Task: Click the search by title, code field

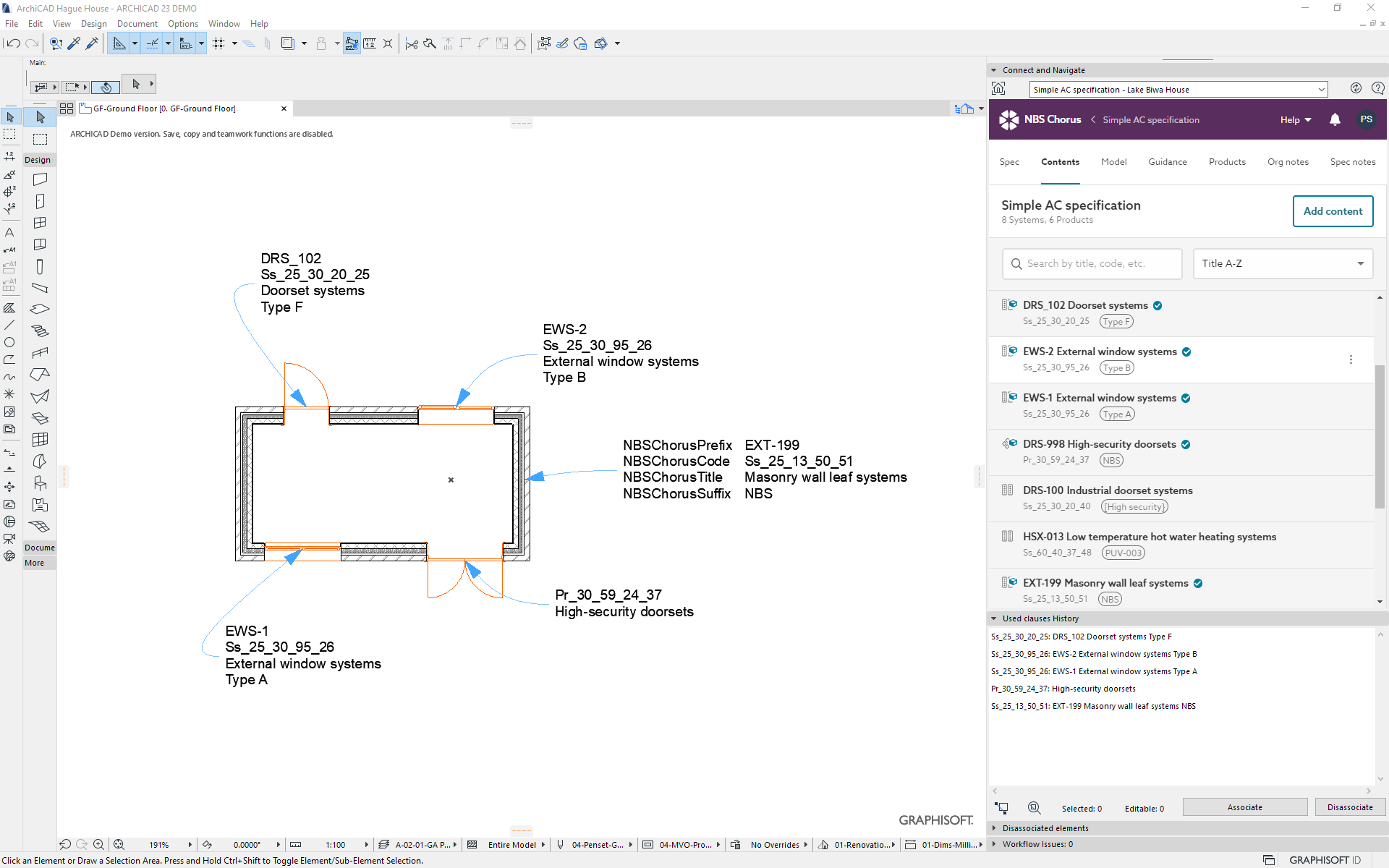Action: (x=1092, y=263)
